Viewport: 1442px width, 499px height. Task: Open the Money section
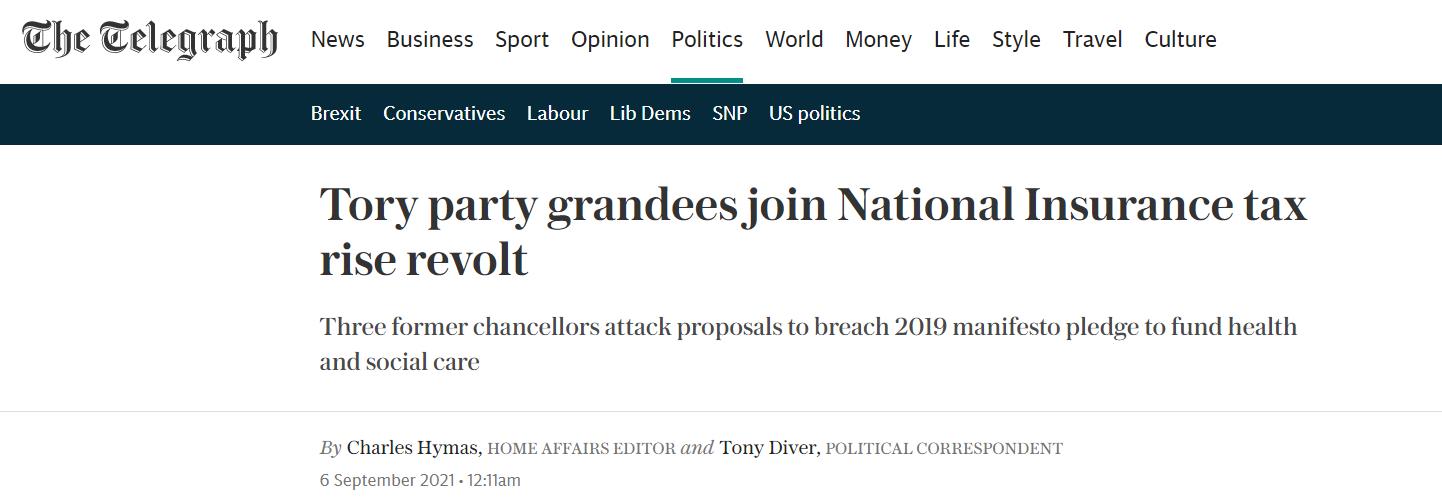[878, 40]
